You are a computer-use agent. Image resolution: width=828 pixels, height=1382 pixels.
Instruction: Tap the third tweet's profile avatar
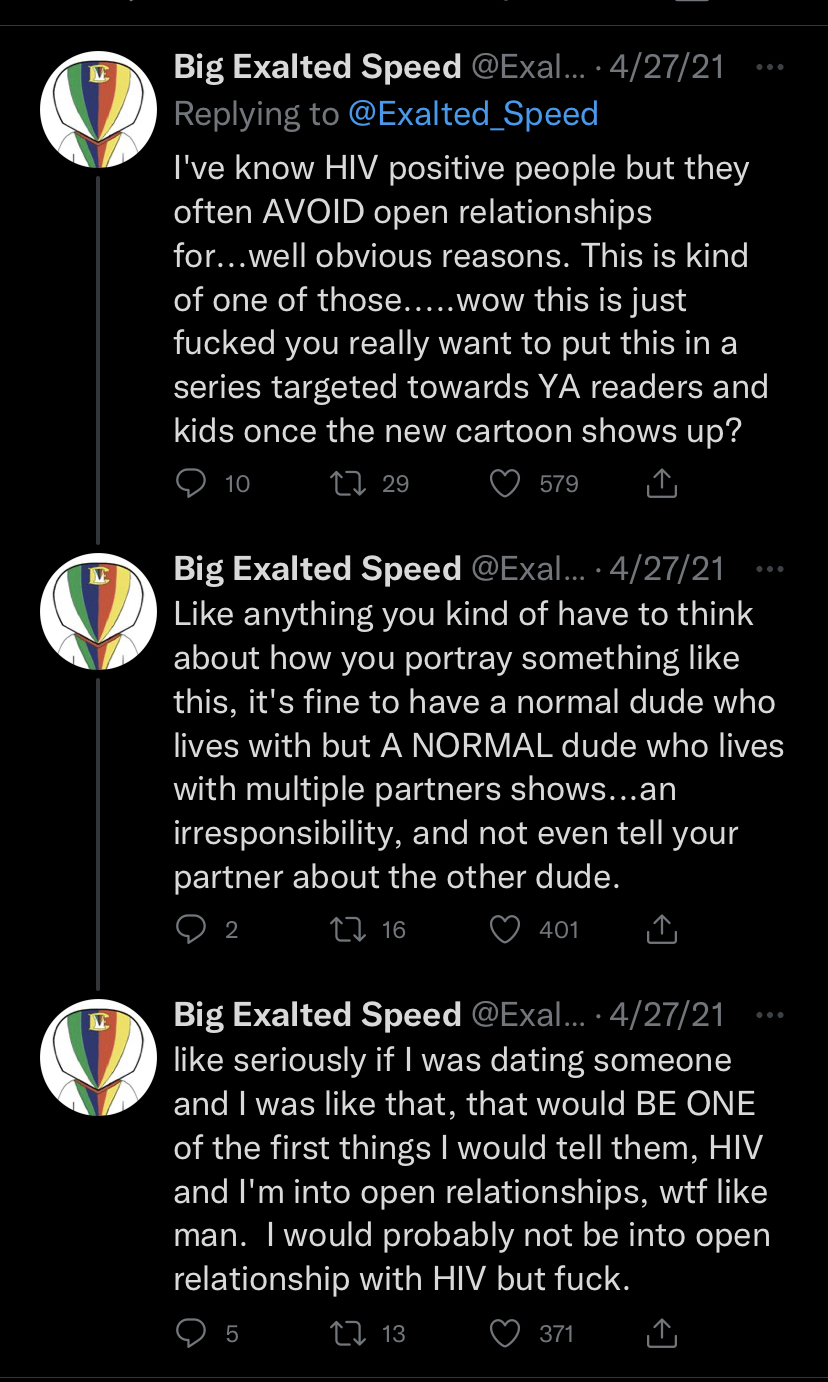pyautogui.click(x=98, y=1056)
